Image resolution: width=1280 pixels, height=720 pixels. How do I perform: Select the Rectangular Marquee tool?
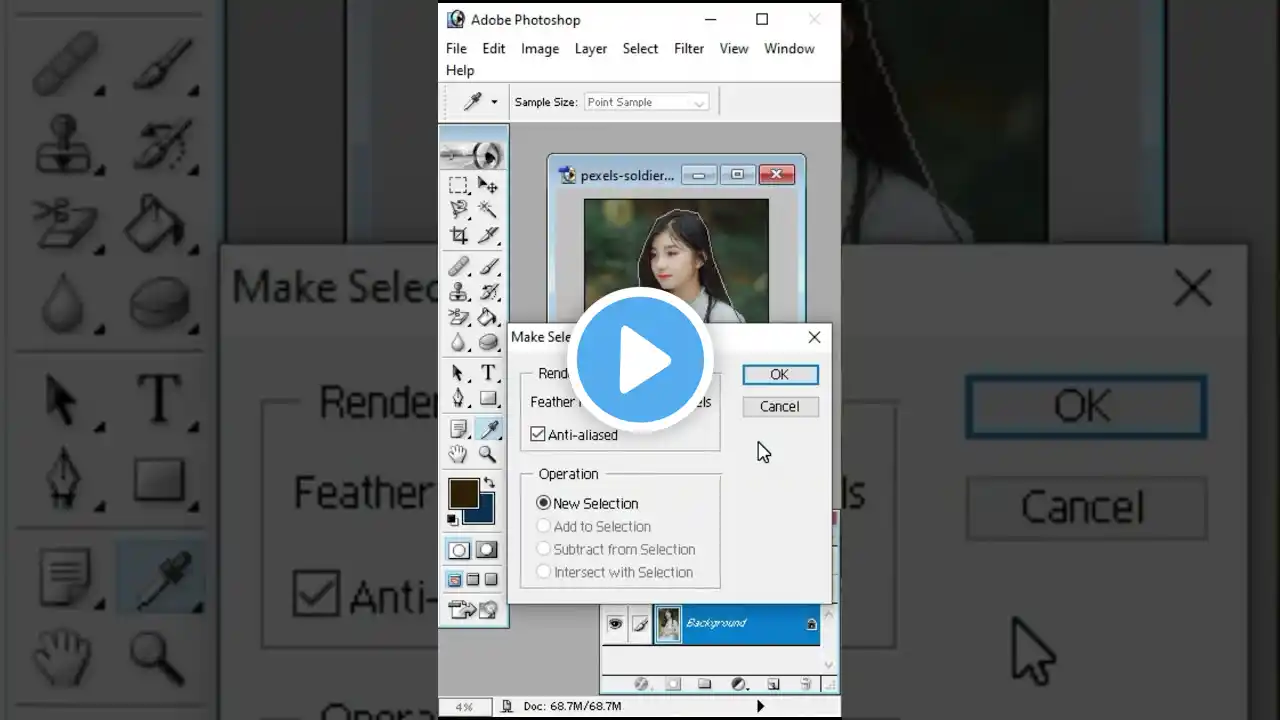point(458,185)
